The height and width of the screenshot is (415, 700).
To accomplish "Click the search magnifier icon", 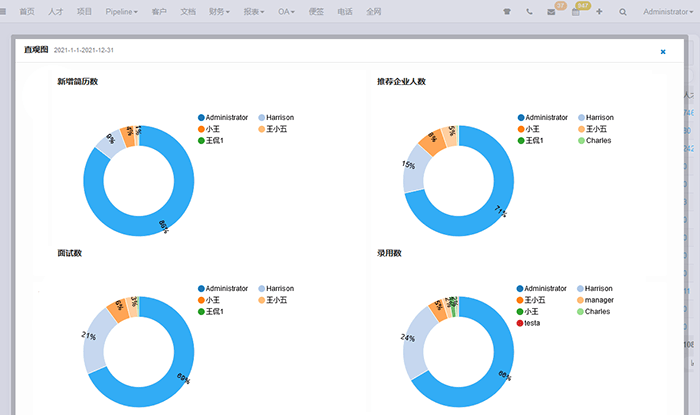I will (623, 12).
